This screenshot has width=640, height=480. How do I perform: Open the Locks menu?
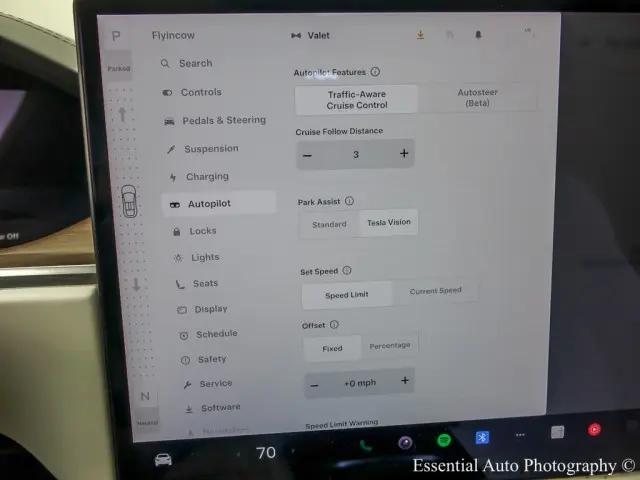194,231
